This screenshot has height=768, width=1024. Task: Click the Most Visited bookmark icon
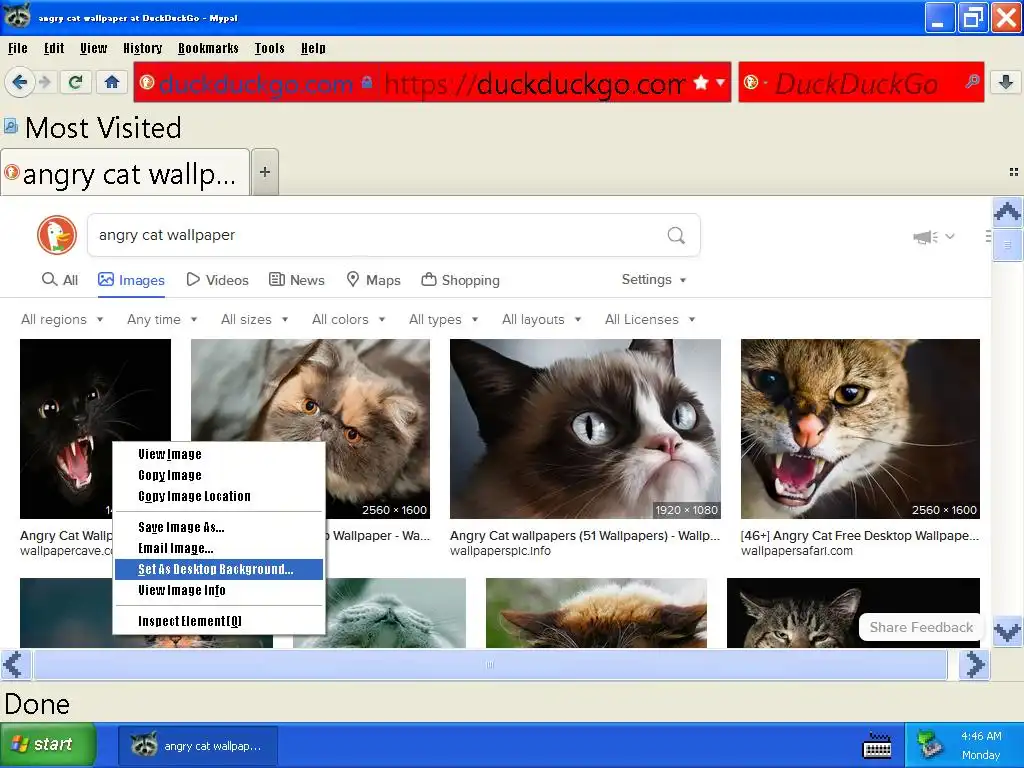(x=10, y=127)
